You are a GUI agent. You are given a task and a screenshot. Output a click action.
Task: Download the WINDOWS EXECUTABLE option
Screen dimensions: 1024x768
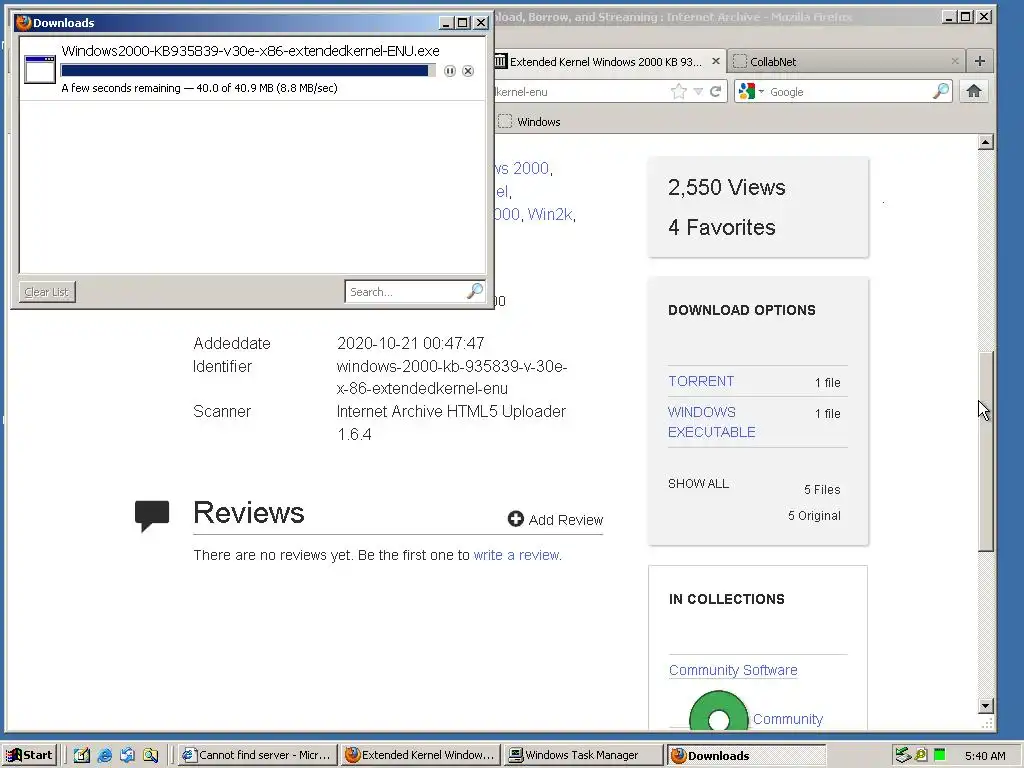711,422
